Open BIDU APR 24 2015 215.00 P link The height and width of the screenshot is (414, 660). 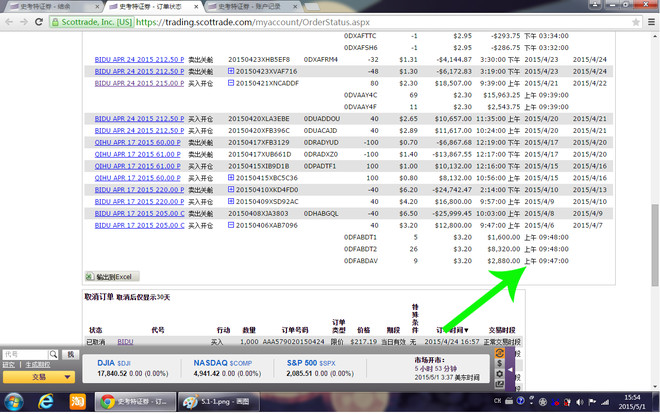(x=139, y=83)
